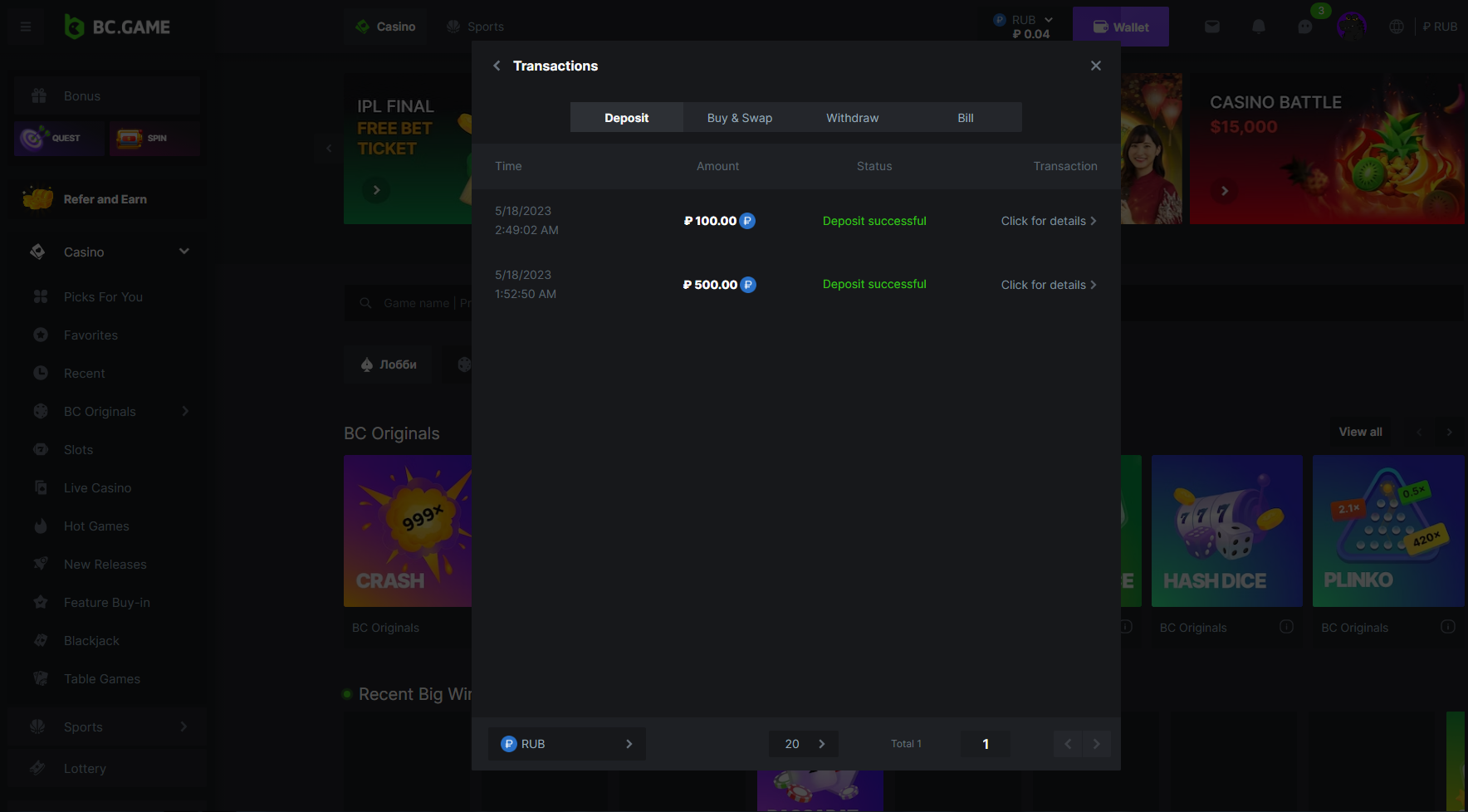Go back with the Transactions arrow
Screen dimensions: 1468x812
coord(497,66)
